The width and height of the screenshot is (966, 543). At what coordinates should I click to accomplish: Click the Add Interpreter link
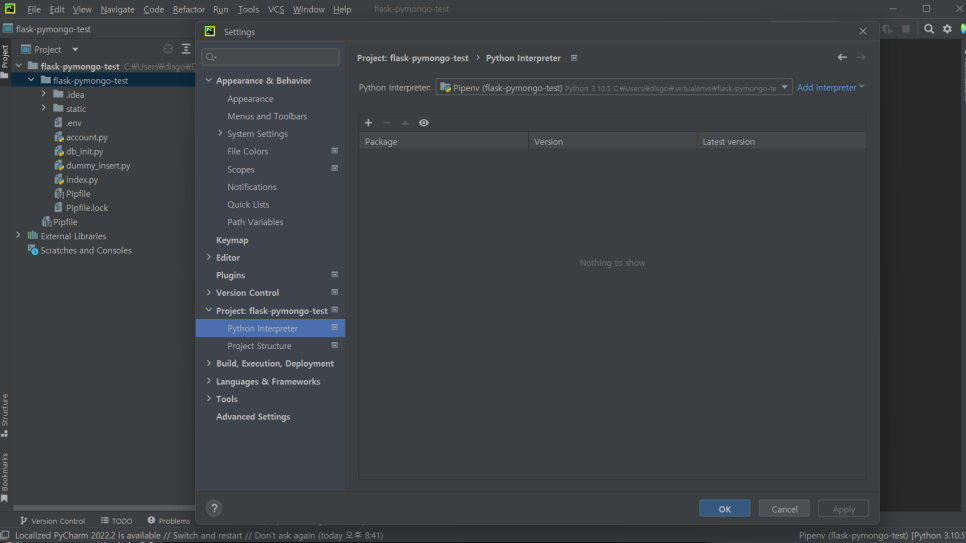click(830, 88)
